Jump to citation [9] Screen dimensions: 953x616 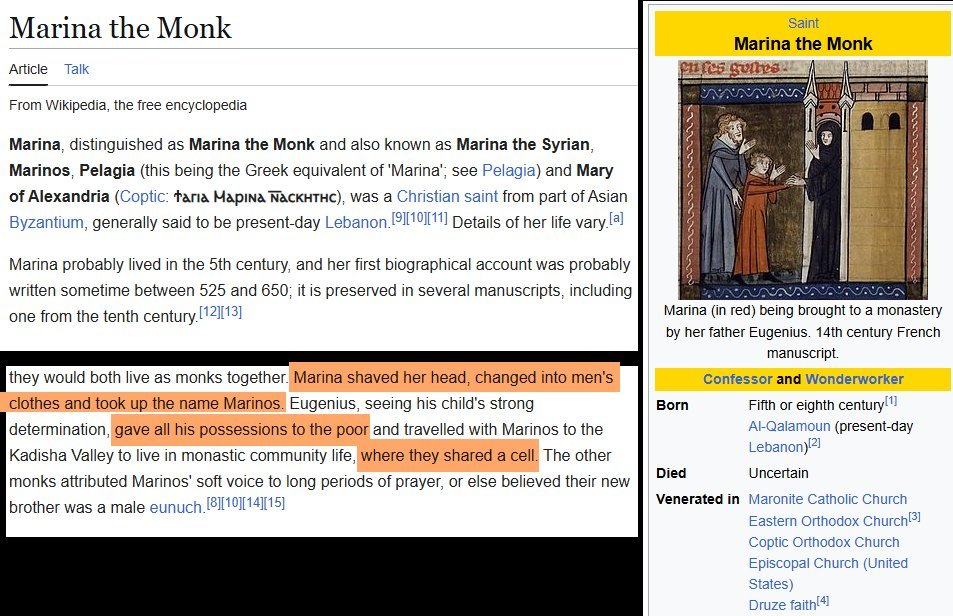398,217
